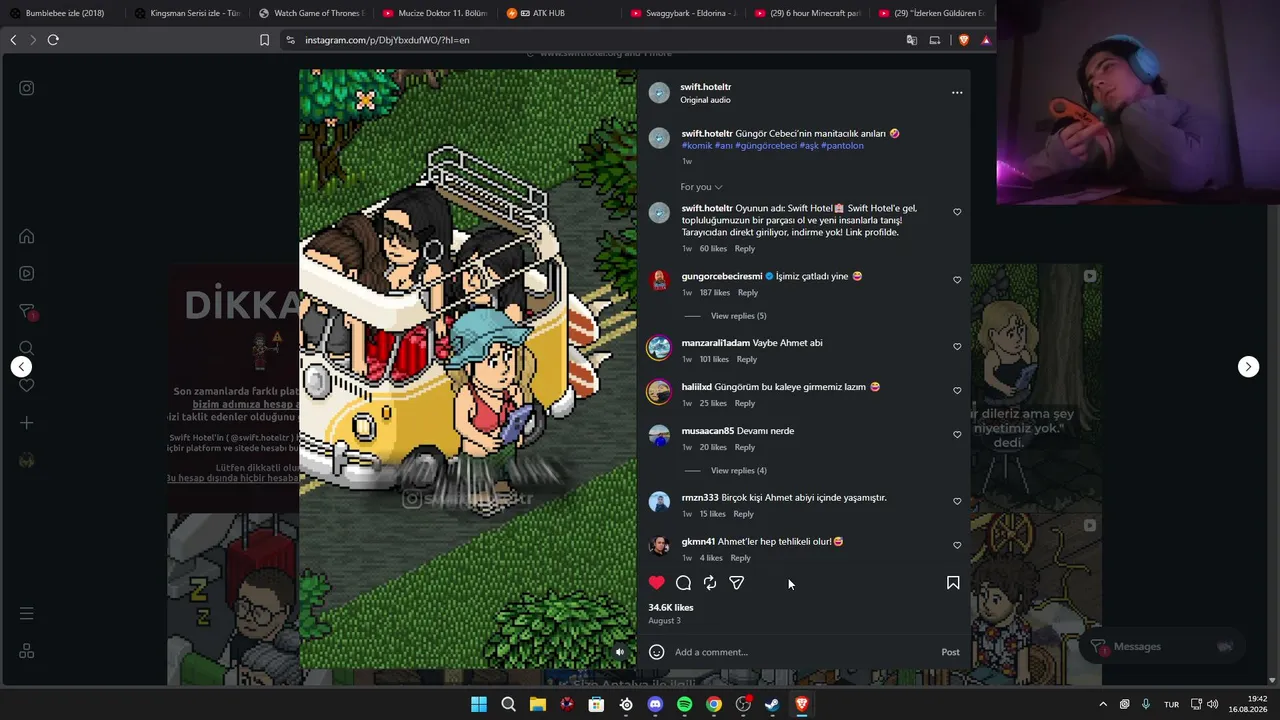
Task: Repost this post with the repost icon
Action: 710,583
